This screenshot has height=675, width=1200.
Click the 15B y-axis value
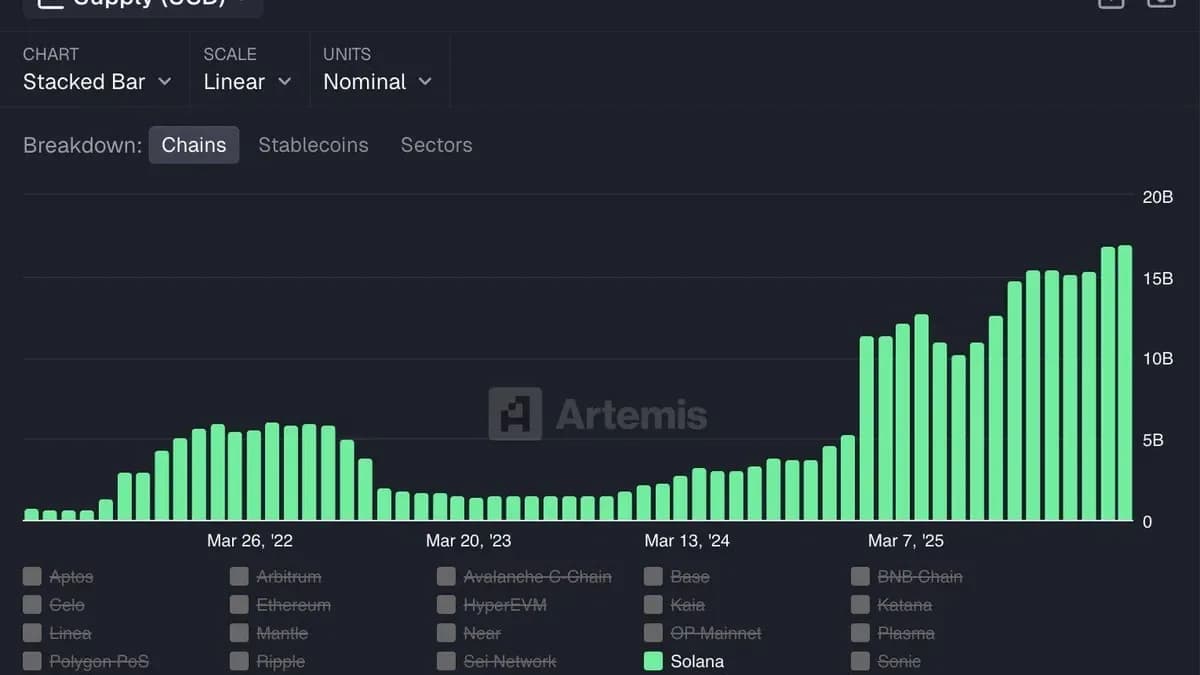click(1157, 278)
